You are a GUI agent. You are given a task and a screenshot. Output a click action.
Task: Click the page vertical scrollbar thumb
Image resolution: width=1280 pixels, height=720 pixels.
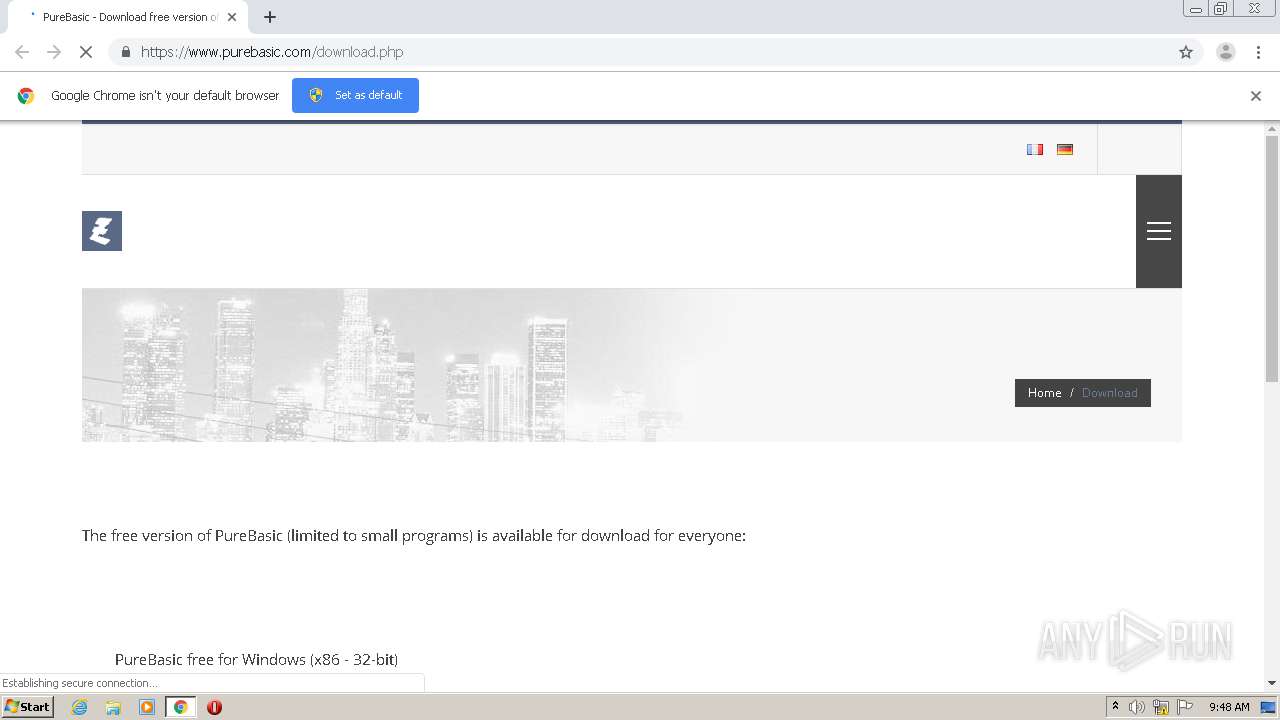[1272, 258]
